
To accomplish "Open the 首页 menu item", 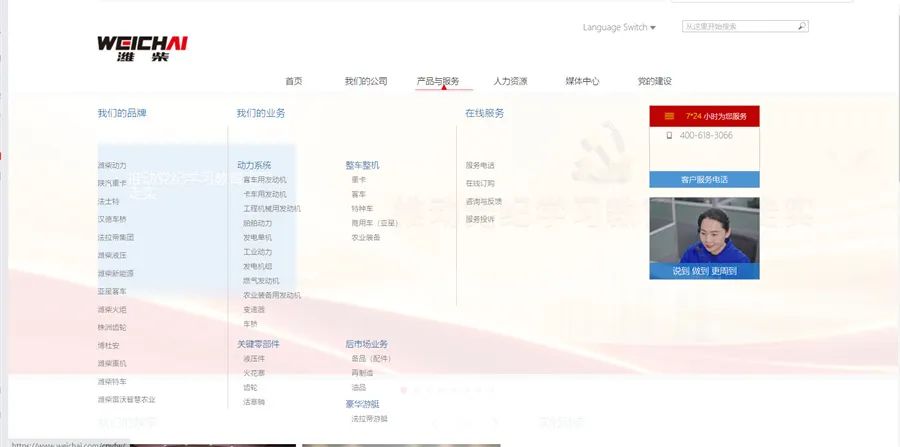I will [294, 81].
